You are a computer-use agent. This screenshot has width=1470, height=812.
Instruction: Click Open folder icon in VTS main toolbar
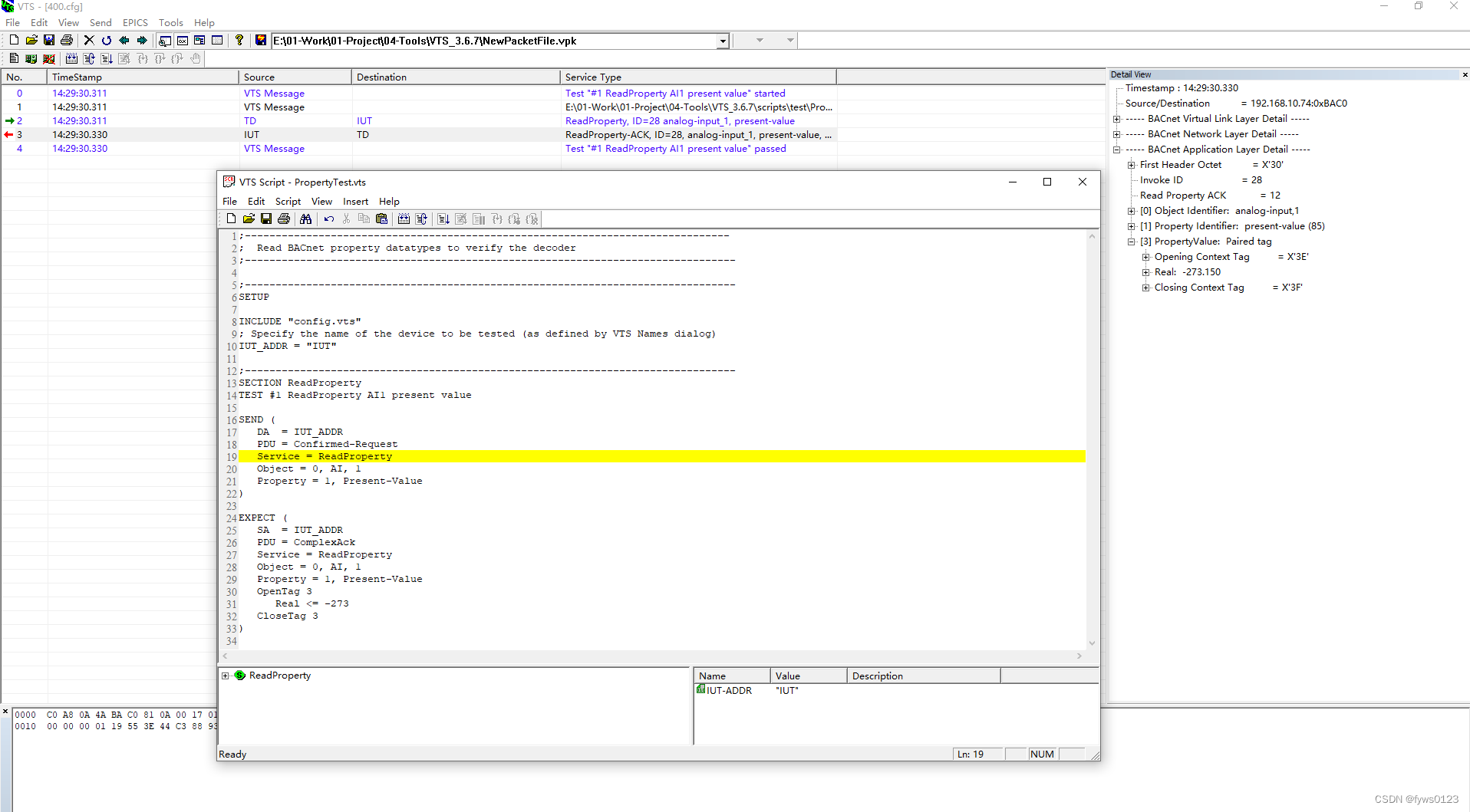(x=31, y=40)
